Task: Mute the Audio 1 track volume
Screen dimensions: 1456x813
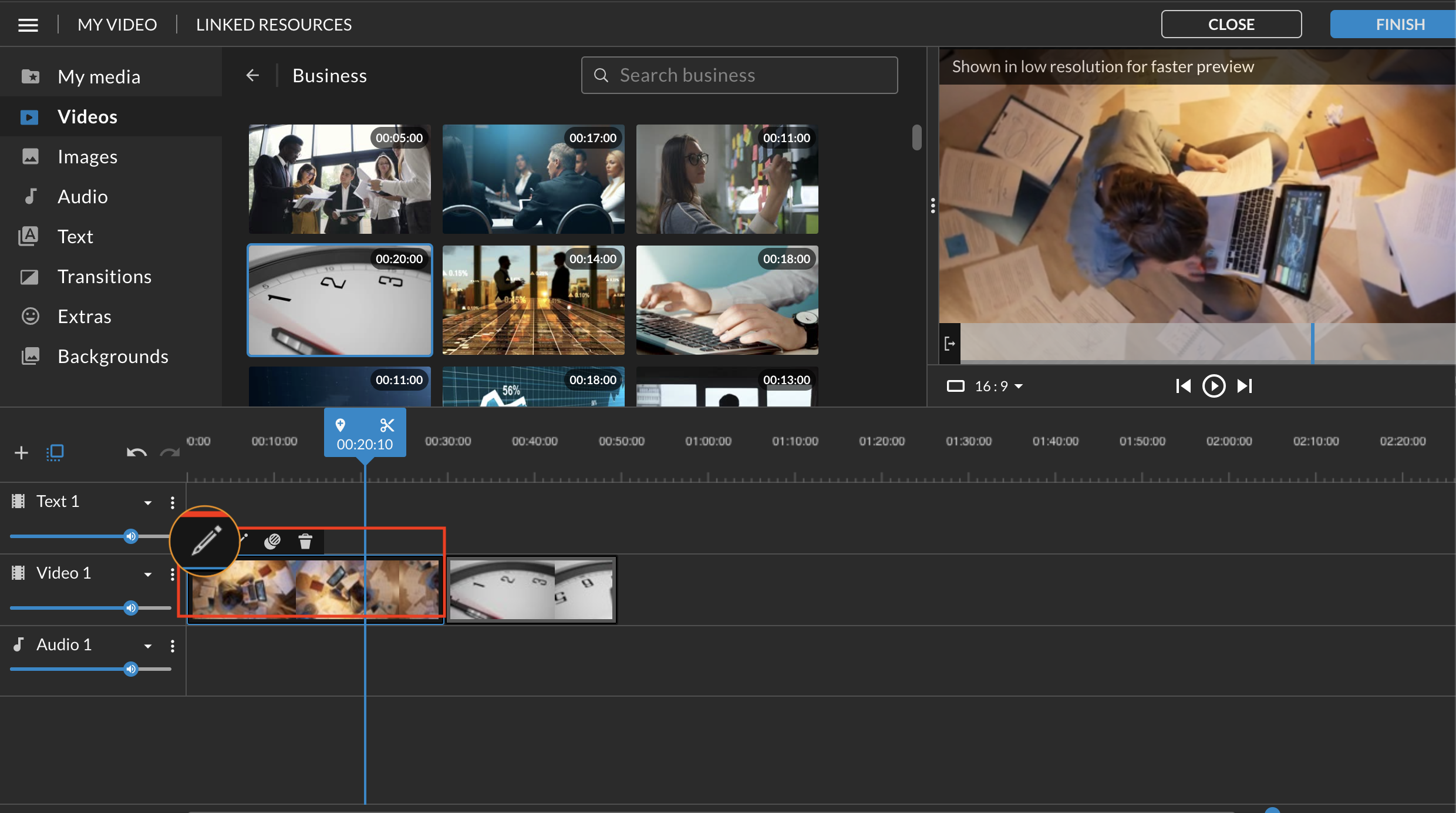Action: click(x=130, y=668)
